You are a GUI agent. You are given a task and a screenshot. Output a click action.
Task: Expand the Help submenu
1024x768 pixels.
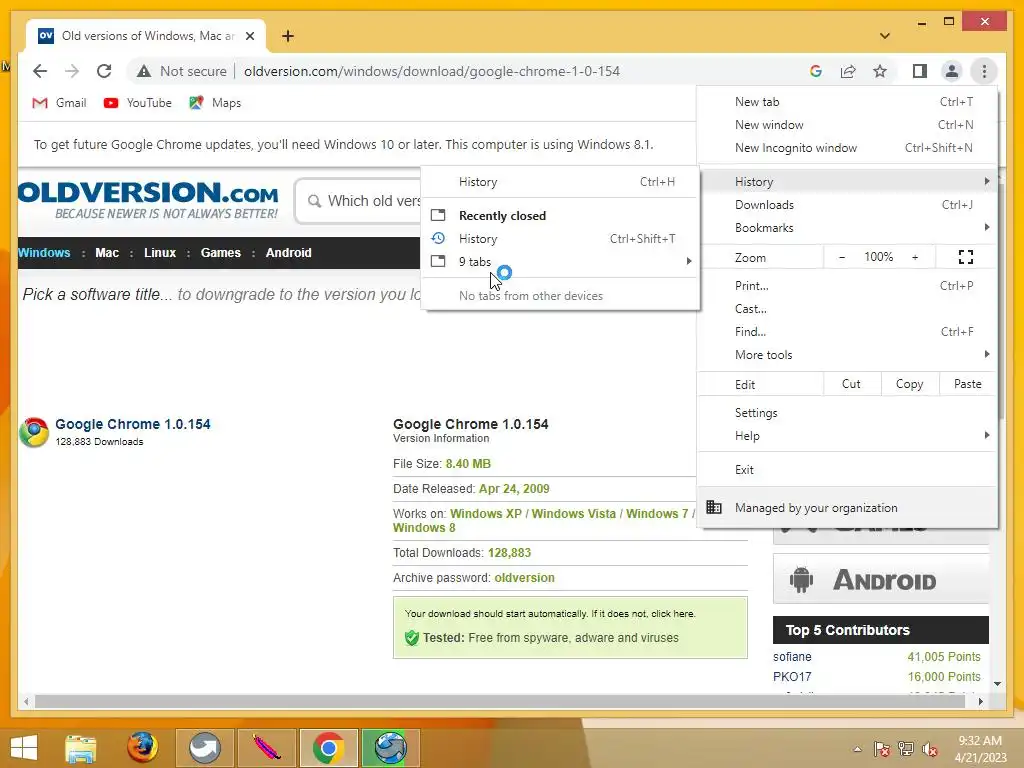tap(847, 436)
